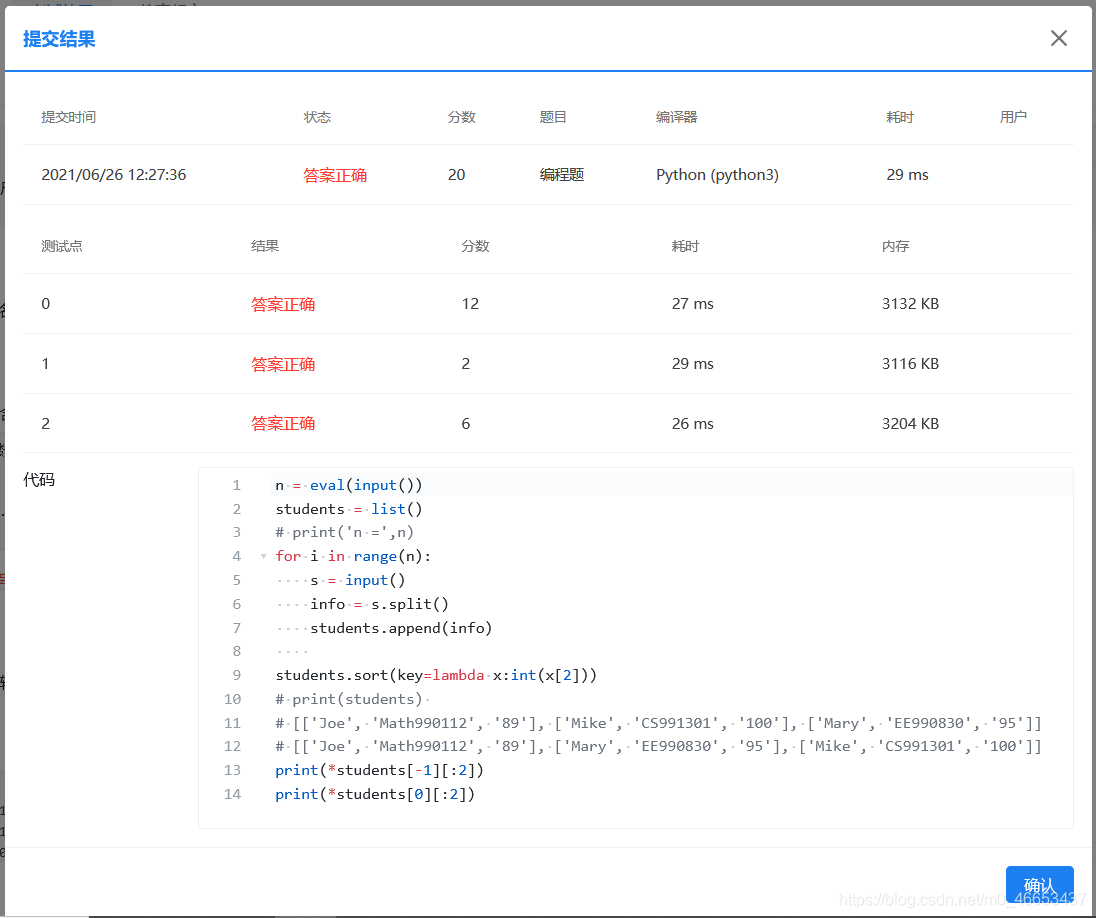Screen dimensions: 1096x918
Task: Click the 编译器 column header
Action: pos(676,117)
